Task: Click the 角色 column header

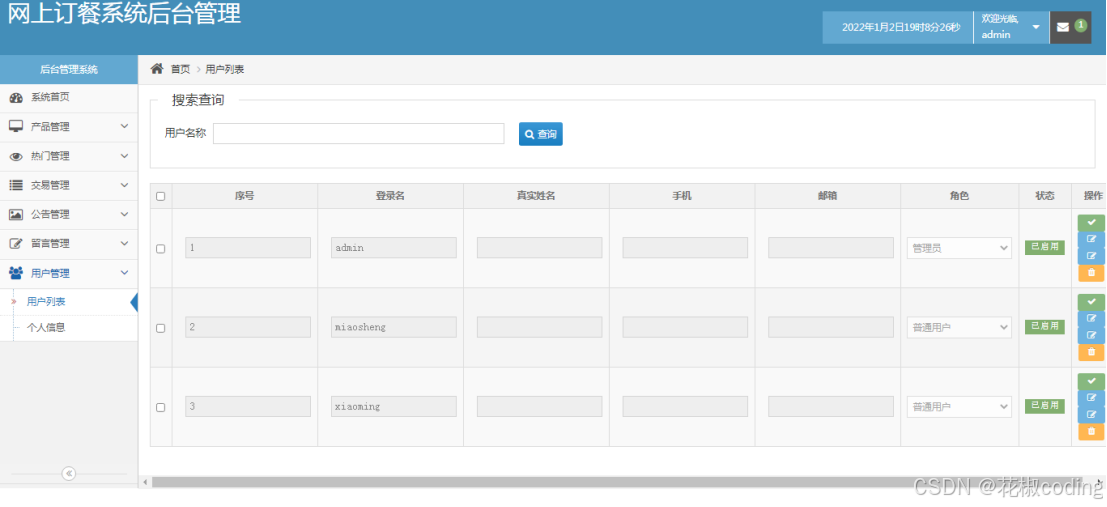Action: pos(959,196)
